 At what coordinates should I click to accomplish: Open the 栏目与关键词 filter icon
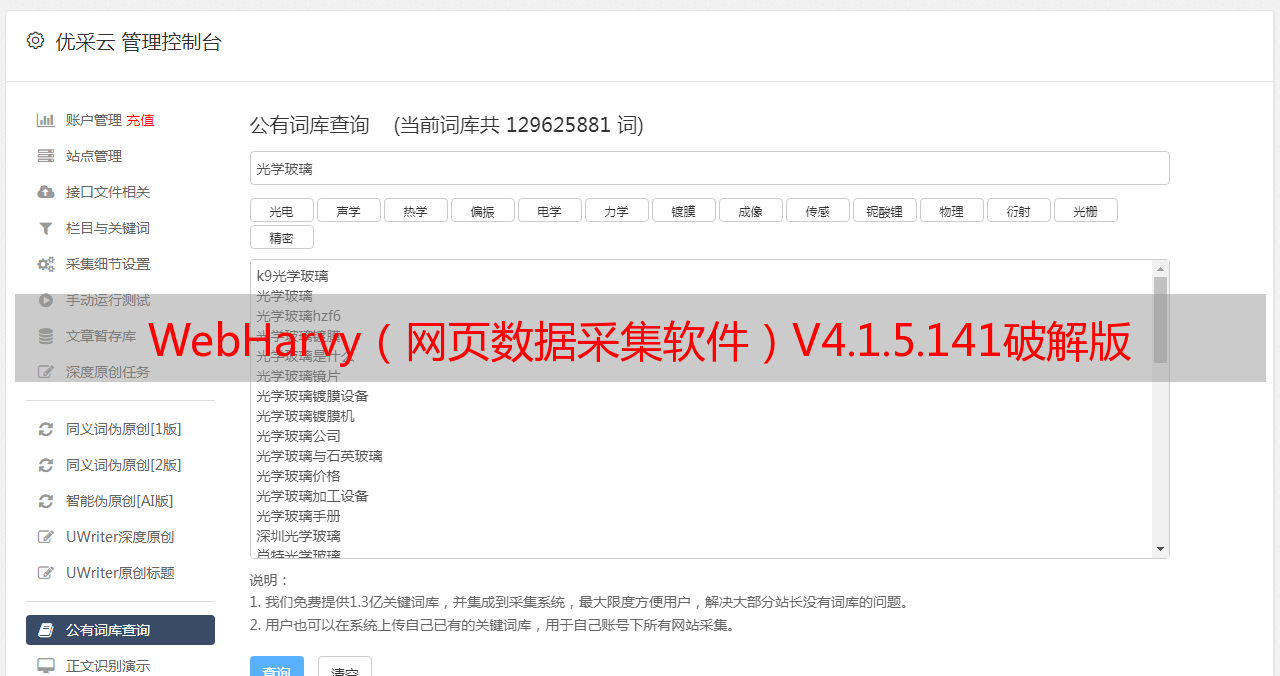click(x=46, y=228)
